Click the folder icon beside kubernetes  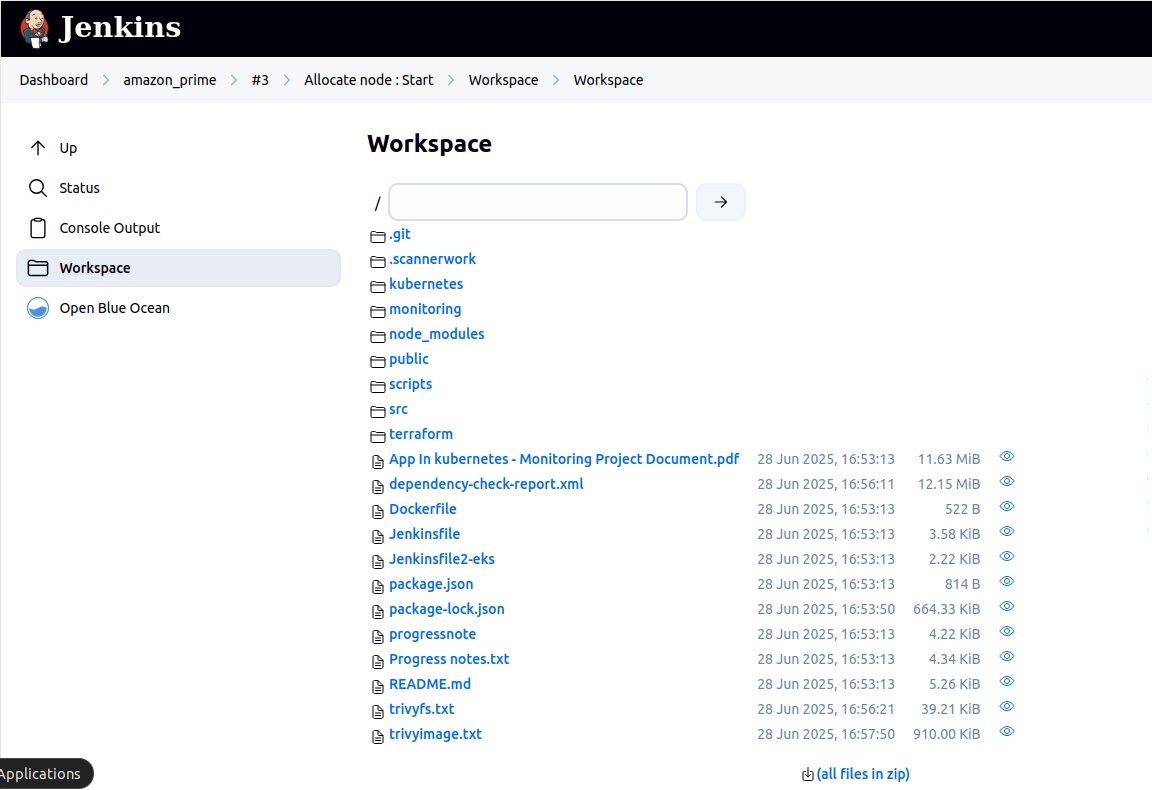pos(378,287)
